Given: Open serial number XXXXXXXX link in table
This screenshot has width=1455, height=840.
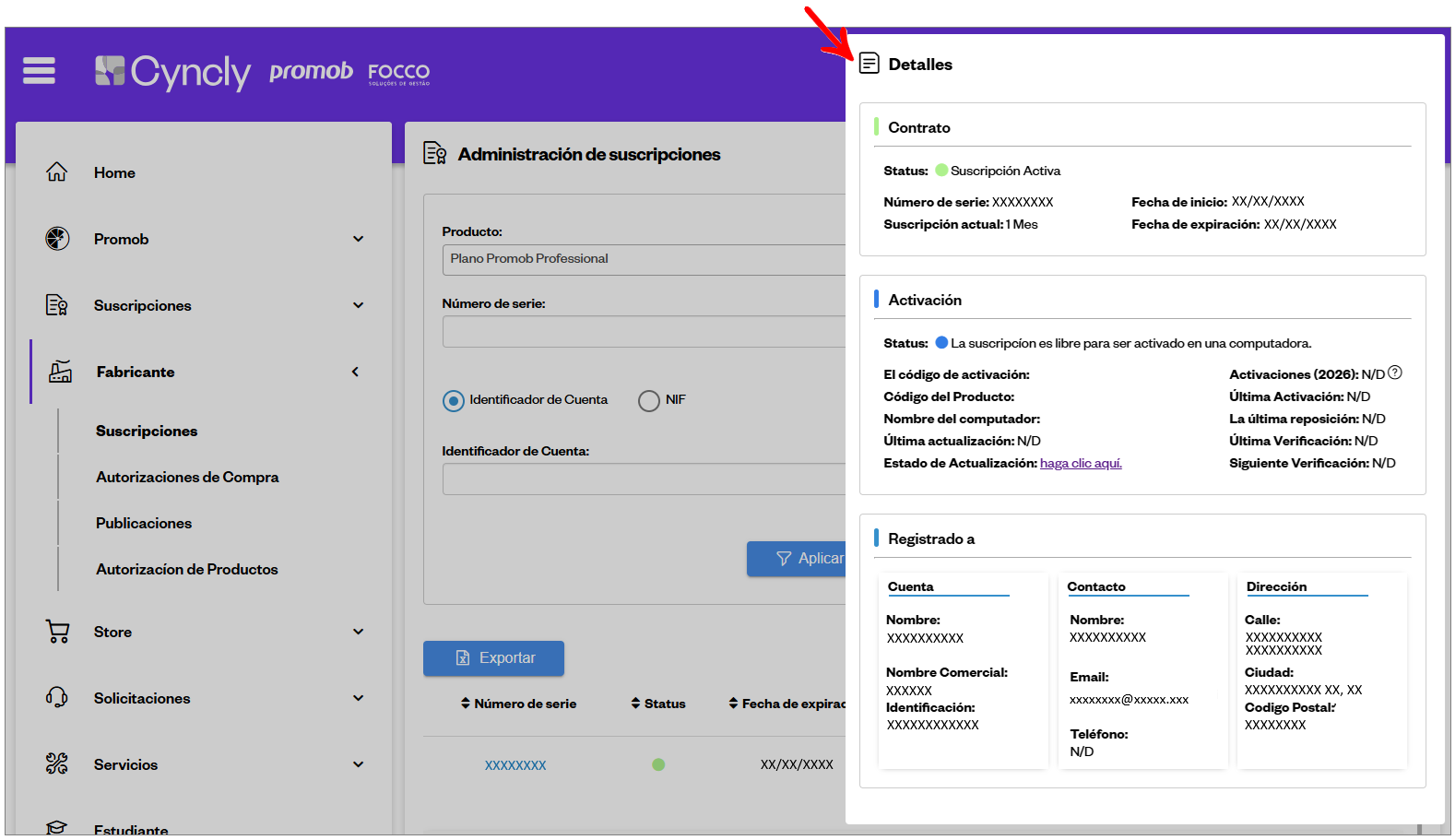Looking at the screenshot, I should (515, 765).
